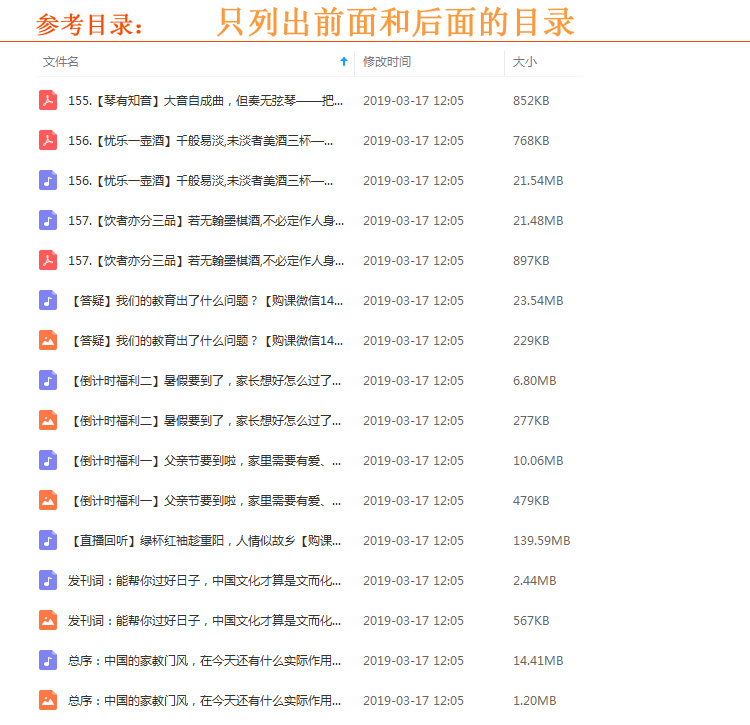Click the image icon for 倒计时福利二
This screenshot has width=750, height=725.
point(48,420)
